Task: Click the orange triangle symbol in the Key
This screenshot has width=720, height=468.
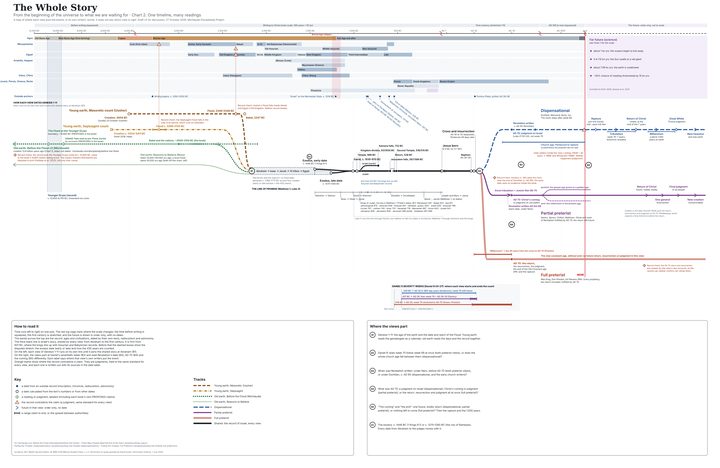Action: tap(17, 402)
